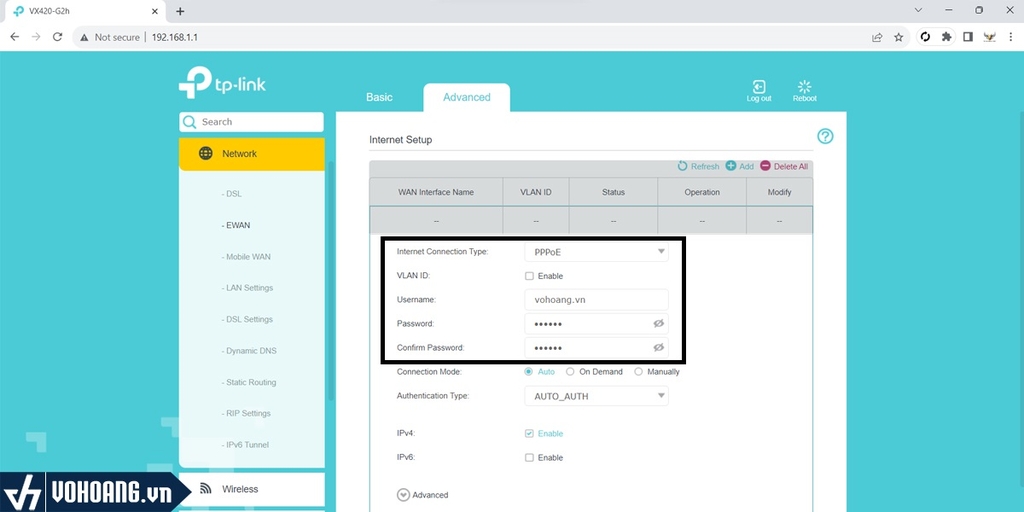Screen dimensions: 1024x512
Task: Enable the IPv6 checkbox
Action: 529,458
